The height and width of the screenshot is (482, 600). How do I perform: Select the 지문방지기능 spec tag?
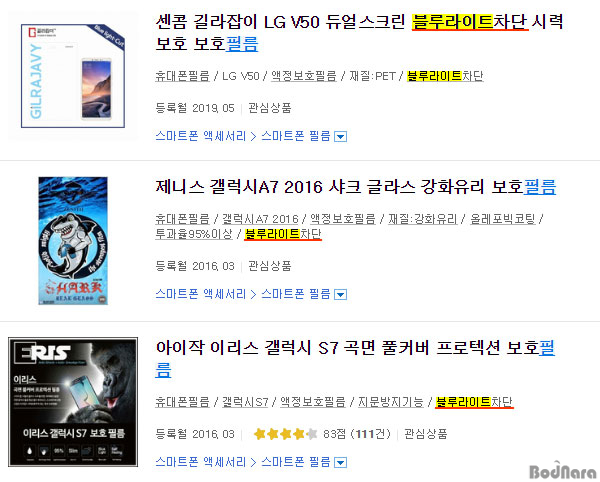tap(391, 402)
